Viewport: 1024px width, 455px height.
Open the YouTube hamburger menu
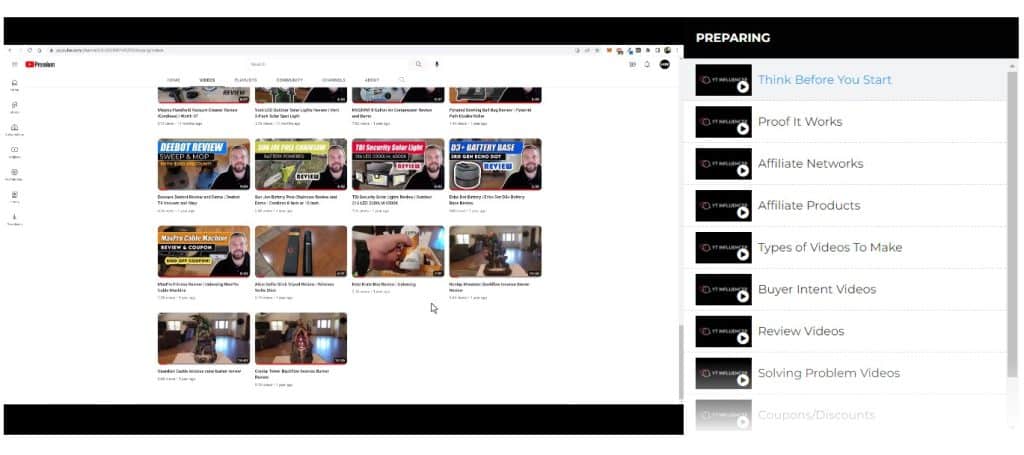pyautogui.click(x=14, y=64)
